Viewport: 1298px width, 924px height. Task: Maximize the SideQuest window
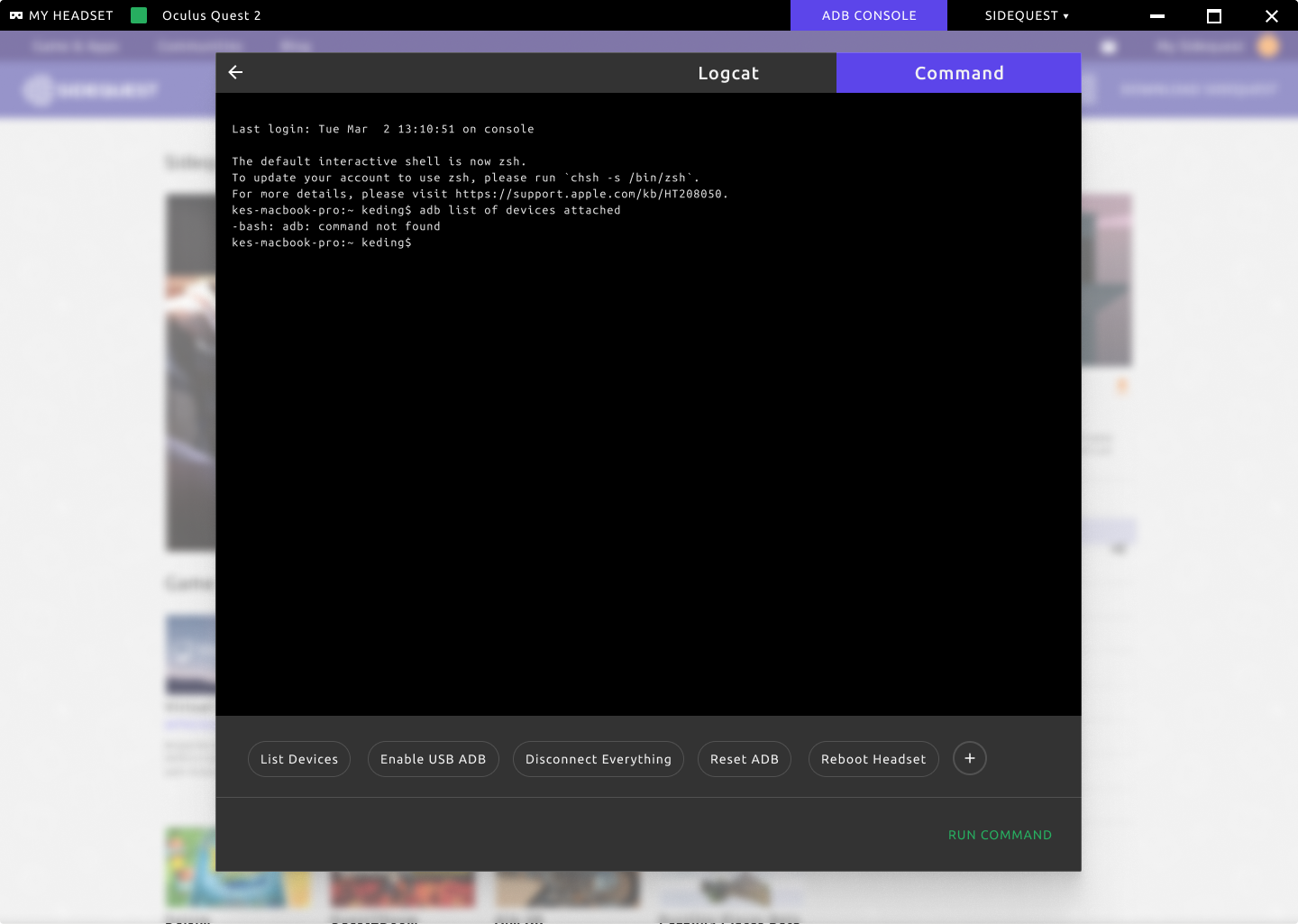pyautogui.click(x=1214, y=15)
